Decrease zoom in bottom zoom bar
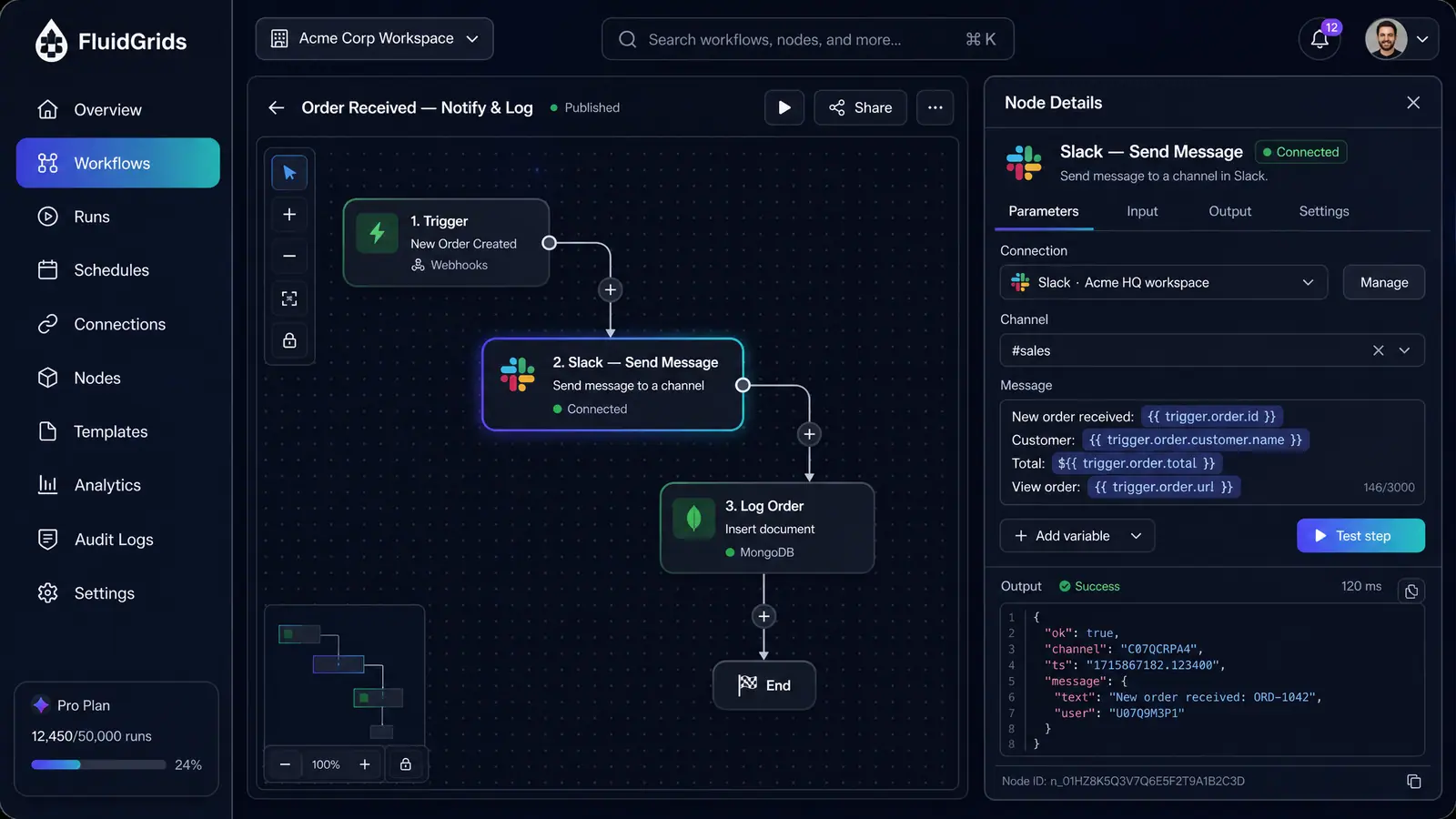This screenshot has width=1456, height=819. [285, 764]
